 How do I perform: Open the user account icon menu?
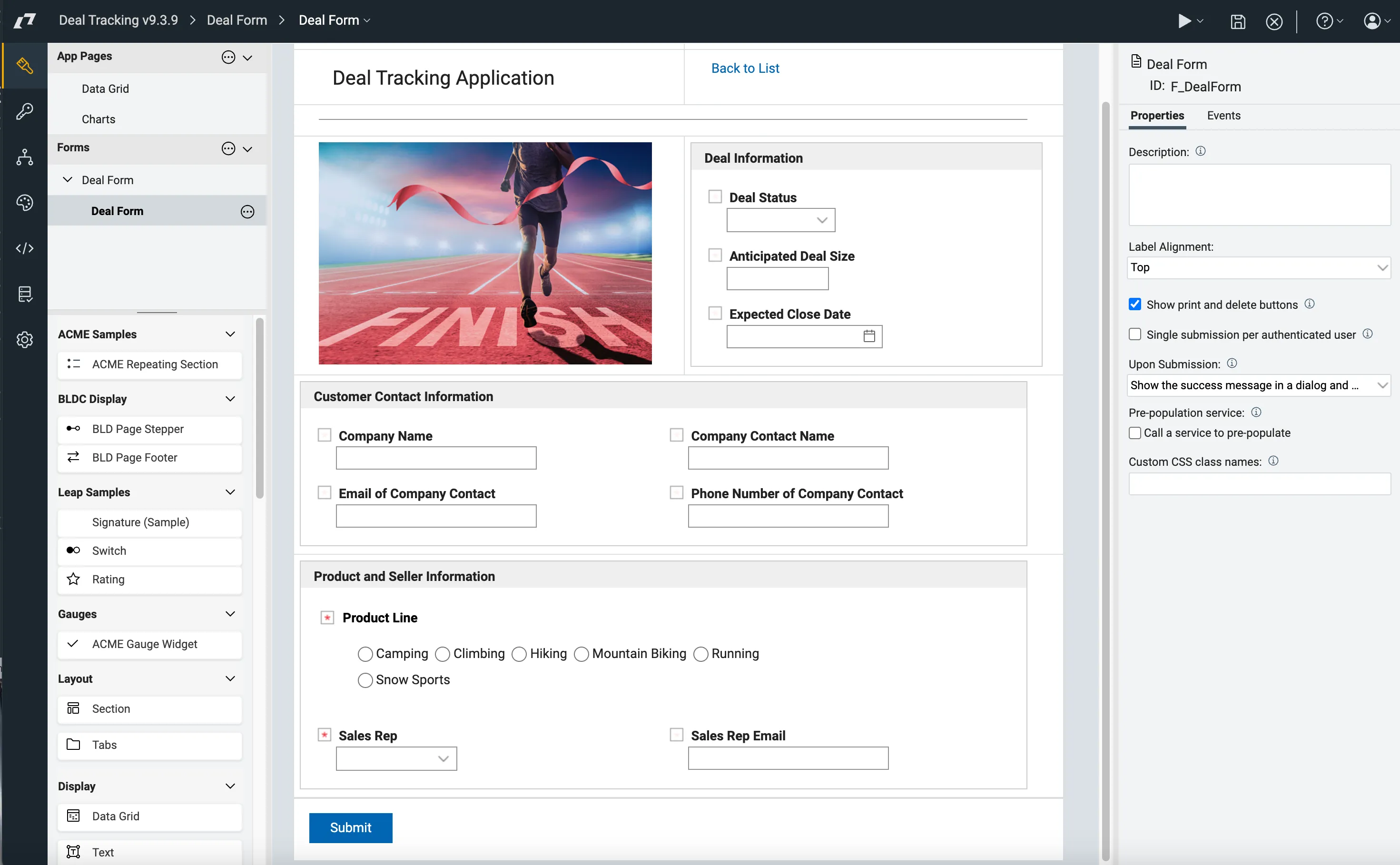(1372, 21)
